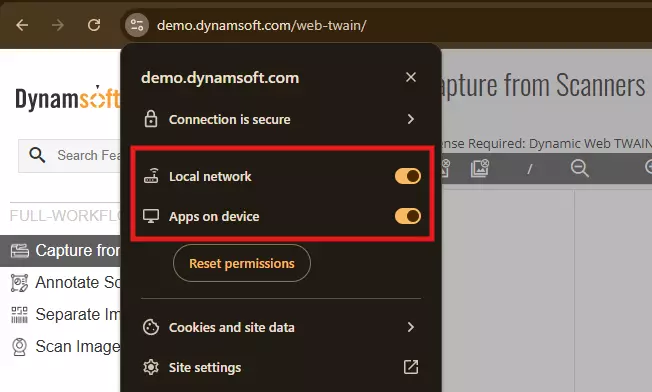652x392 pixels.
Task: Close the site info popup
Action: pos(411,77)
